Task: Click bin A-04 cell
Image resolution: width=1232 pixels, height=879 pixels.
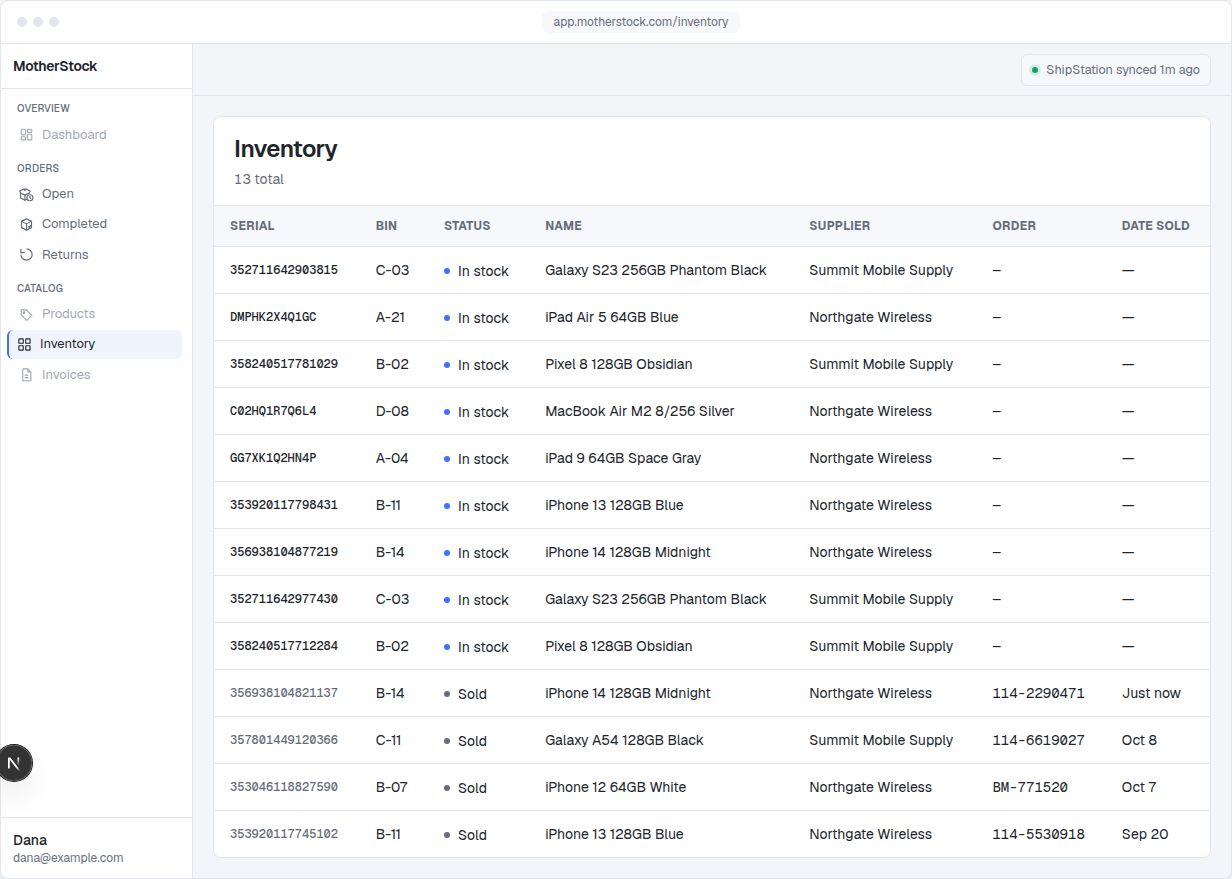Action: click(392, 458)
